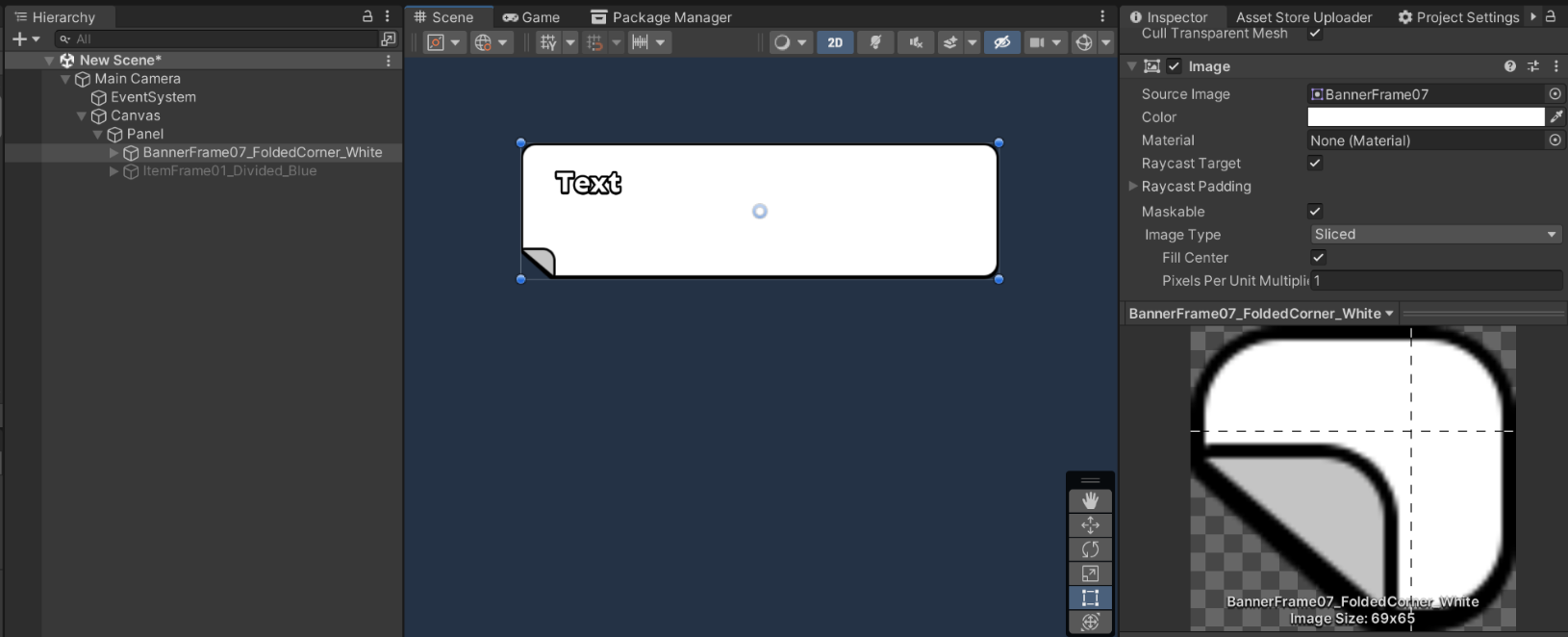Screen dimensions: 1568x637
Task: Uncheck the Fill Center checkbox
Action: tap(1318, 257)
